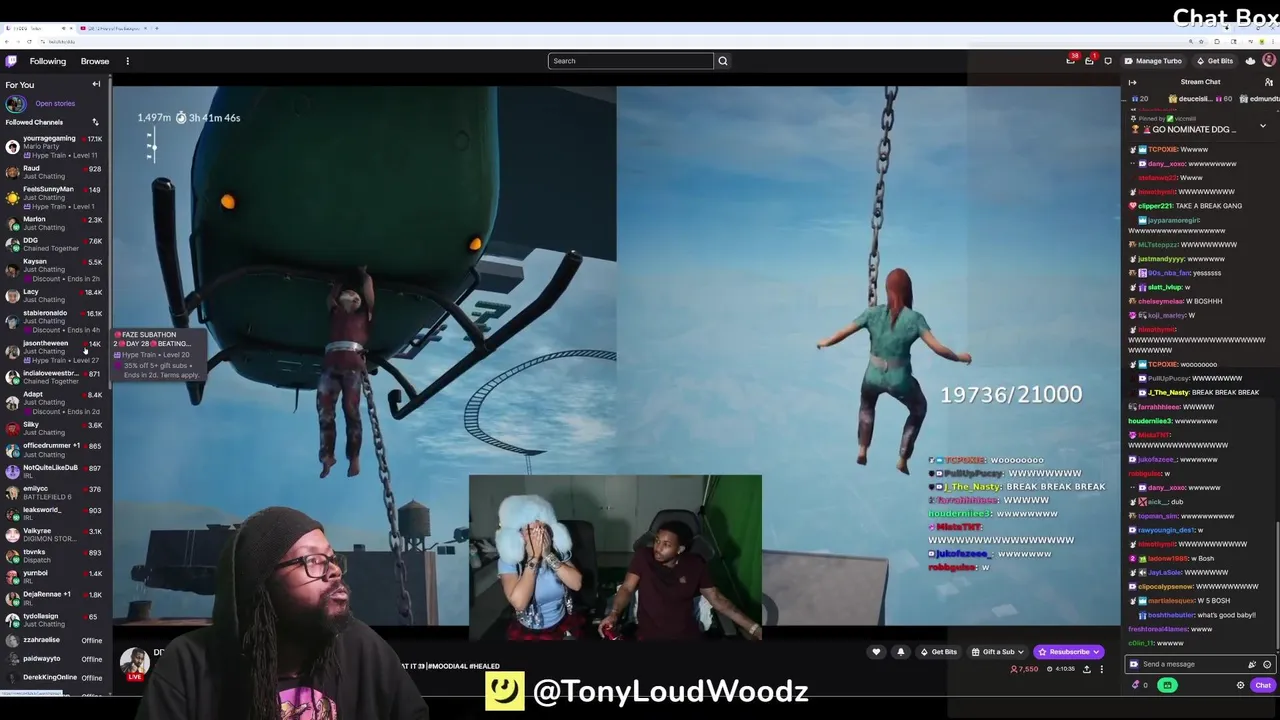Open Lacy channel in sidebar
Viewport: 1280px width, 720px height.
53,295
